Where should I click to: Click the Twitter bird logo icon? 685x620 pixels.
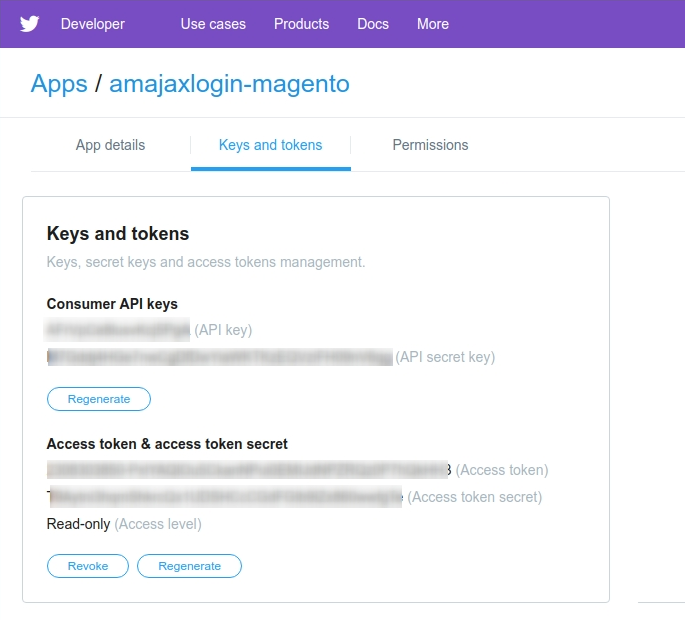pos(29,24)
